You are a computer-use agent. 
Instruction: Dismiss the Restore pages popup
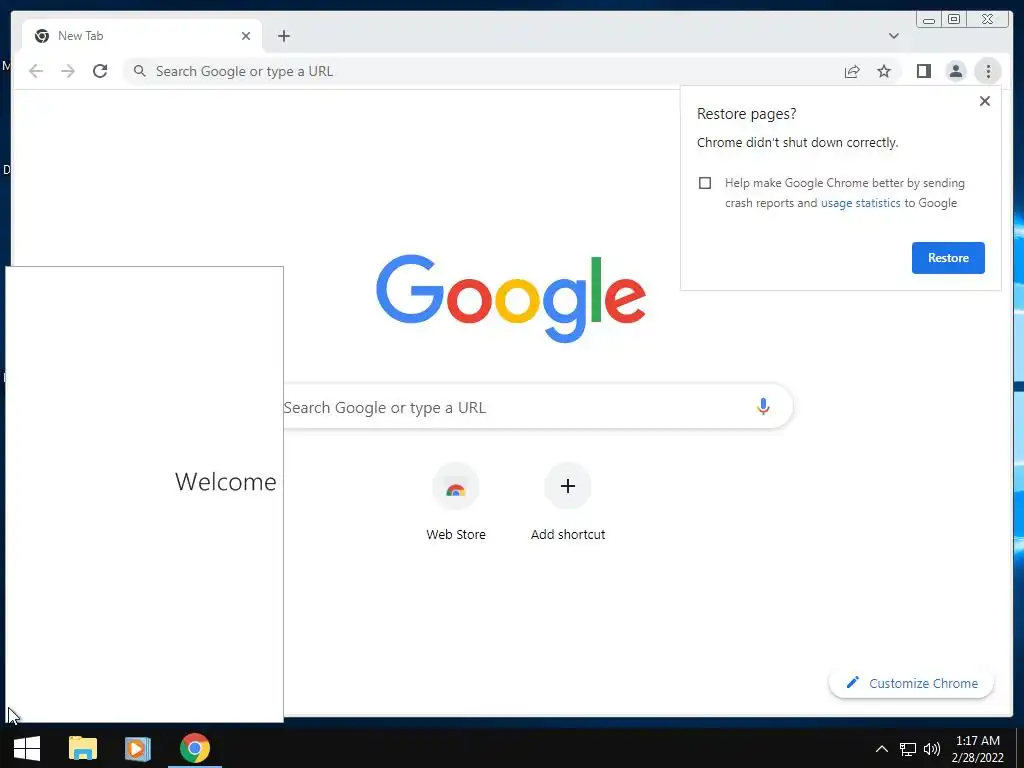tap(985, 101)
